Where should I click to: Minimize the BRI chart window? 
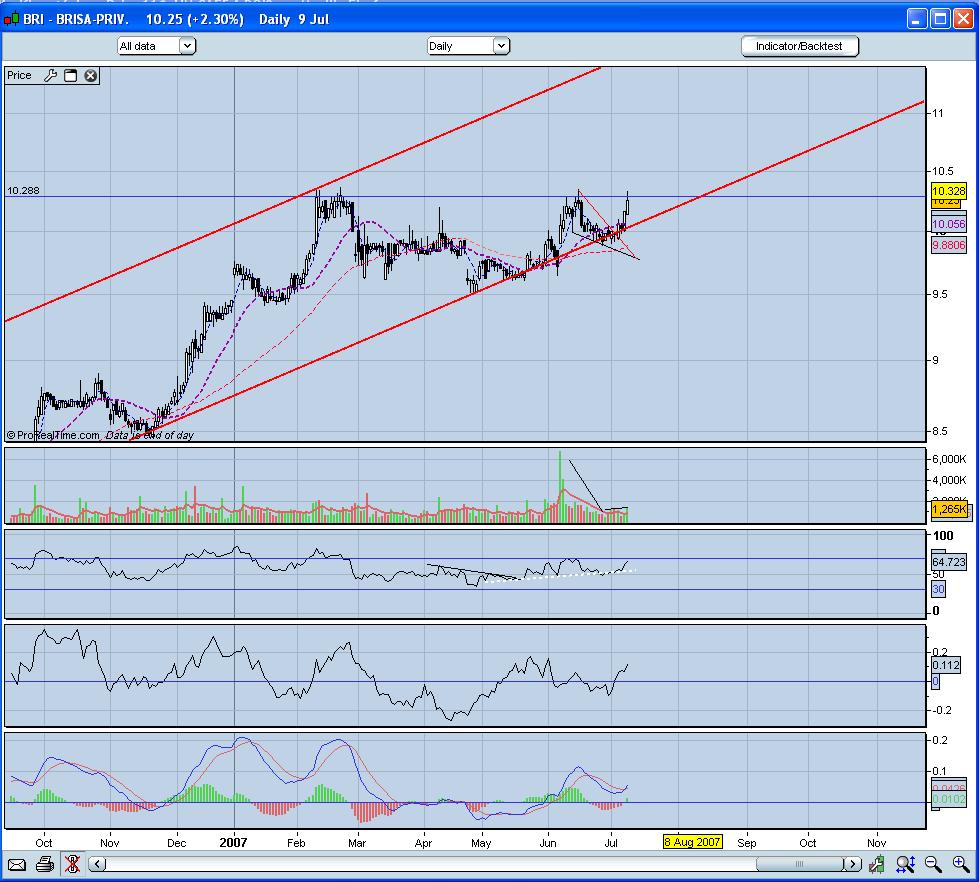(x=917, y=19)
